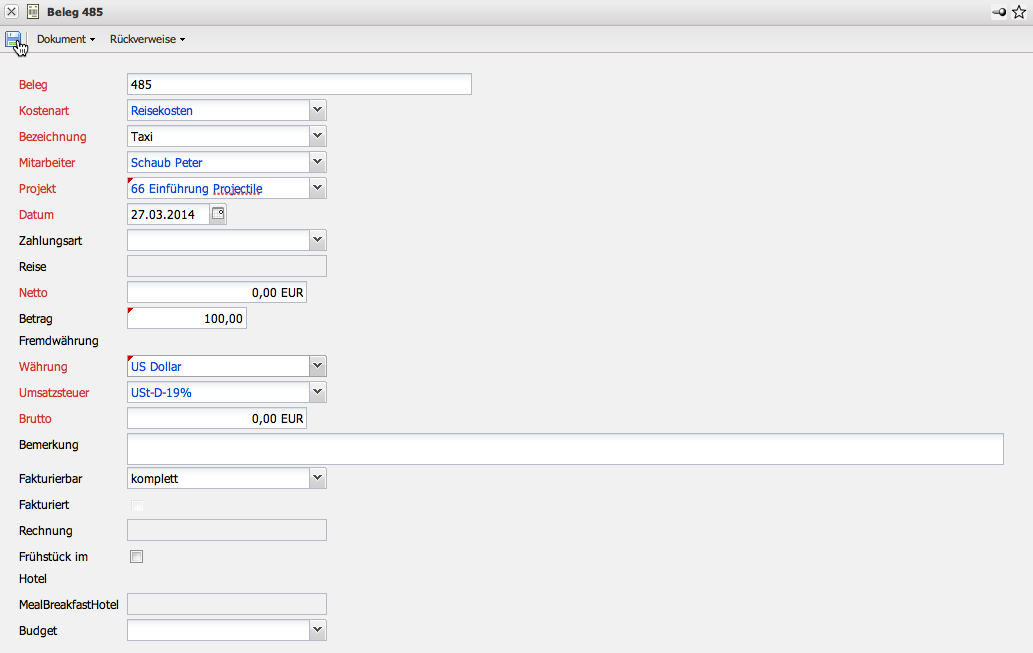The width and height of the screenshot is (1033, 653).
Task: Click the Beleg document icon in title bar
Action: tap(33, 12)
